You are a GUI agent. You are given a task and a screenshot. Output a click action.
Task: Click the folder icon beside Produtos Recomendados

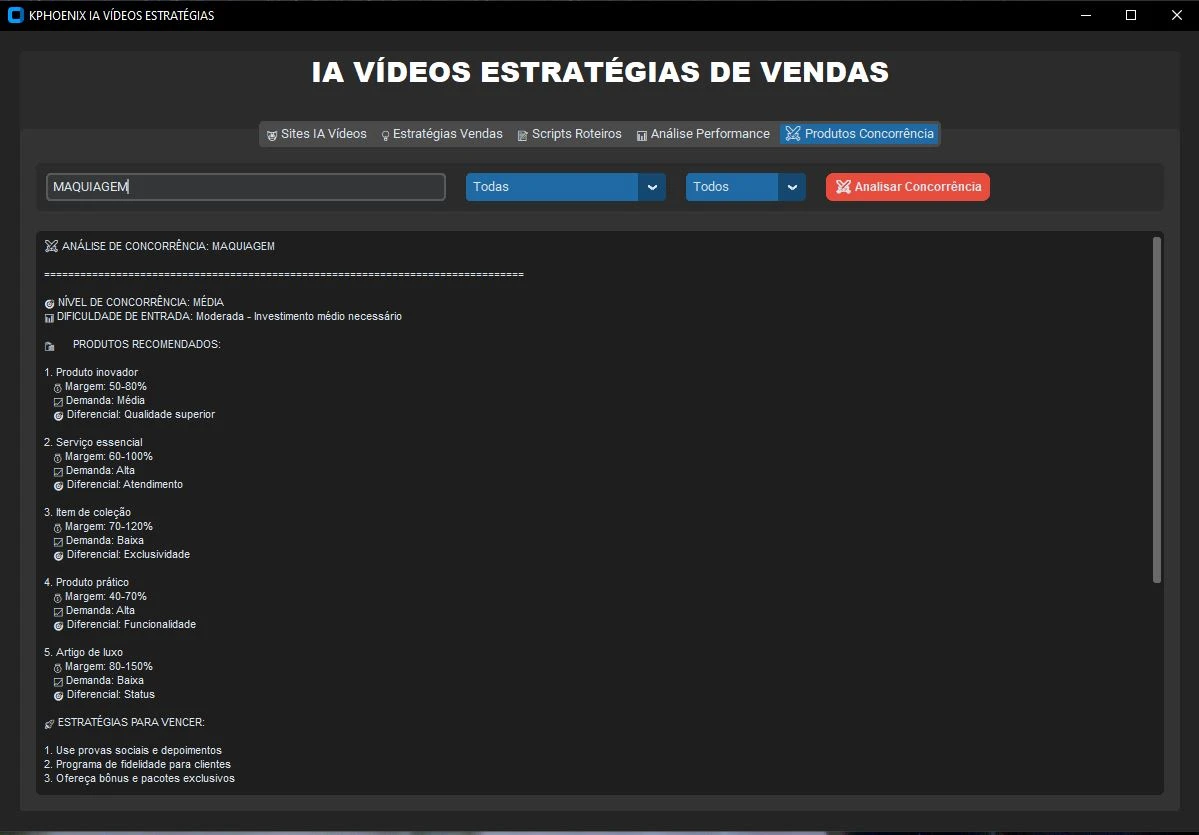tap(50, 346)
